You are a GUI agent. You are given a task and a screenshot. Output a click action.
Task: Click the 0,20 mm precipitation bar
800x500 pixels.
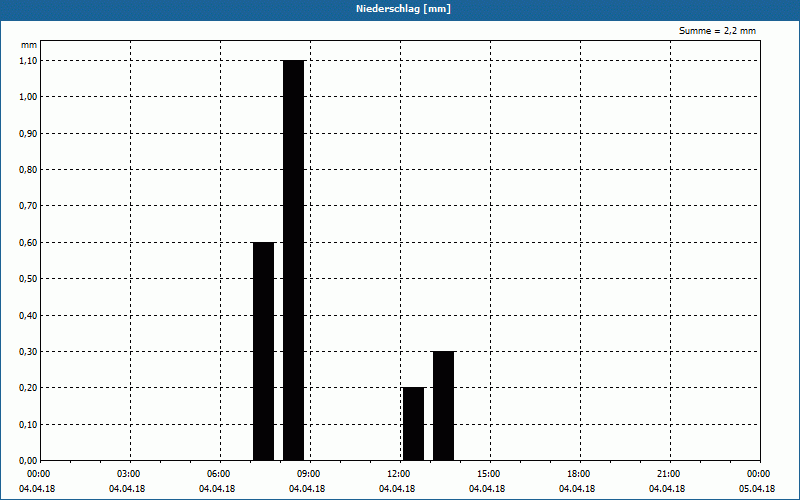(413, 424)
